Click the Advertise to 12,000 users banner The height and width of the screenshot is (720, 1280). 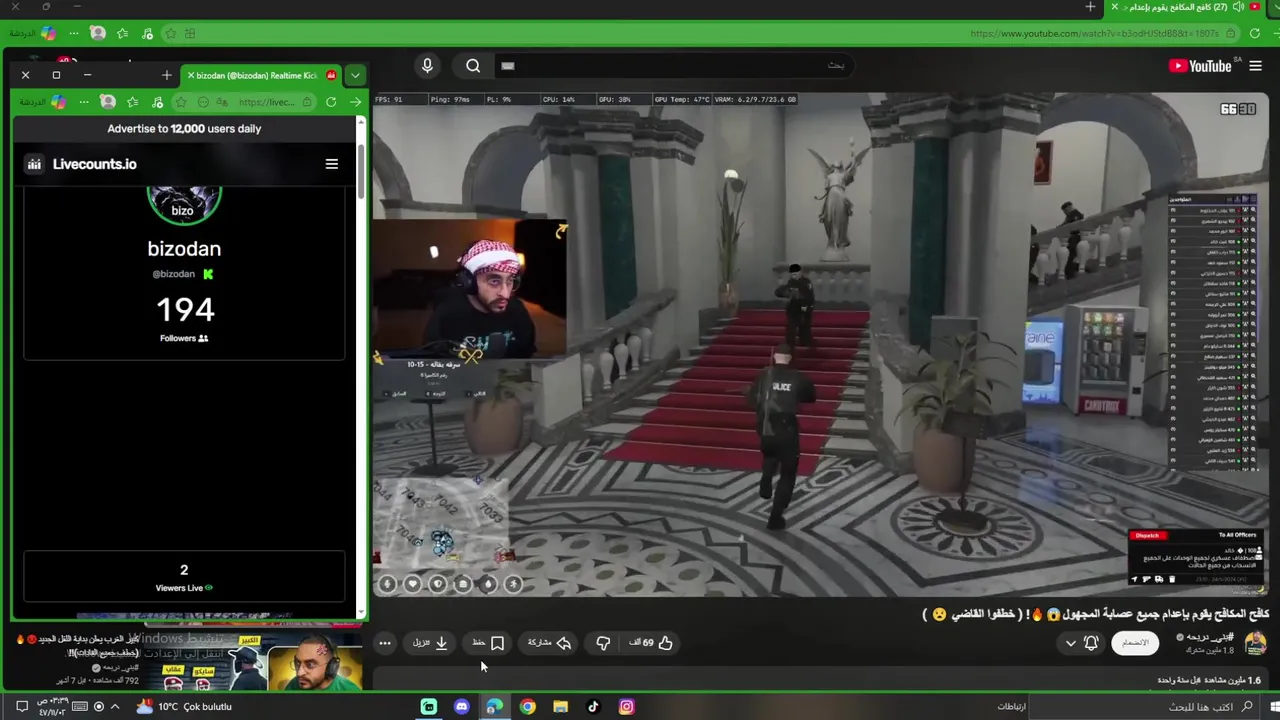click(184, 129)
